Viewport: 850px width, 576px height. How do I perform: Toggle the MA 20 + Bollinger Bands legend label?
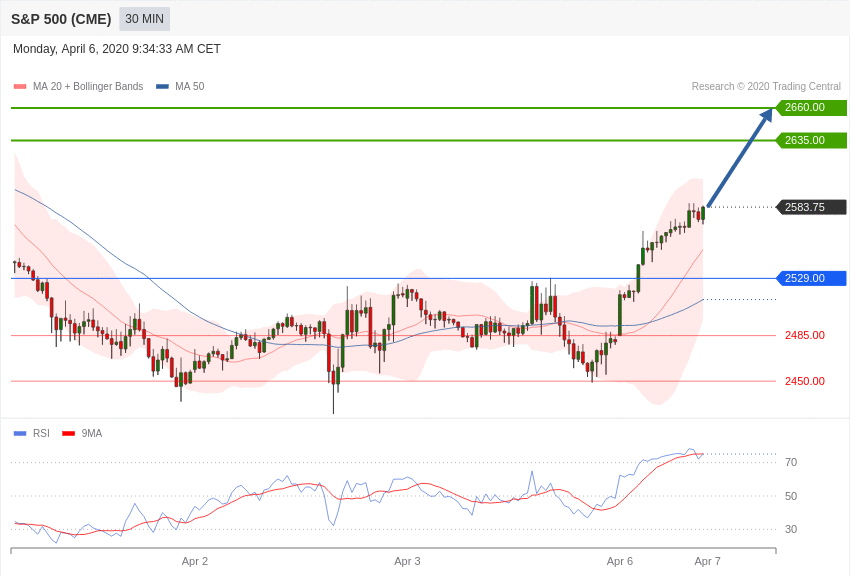(88, 87)
